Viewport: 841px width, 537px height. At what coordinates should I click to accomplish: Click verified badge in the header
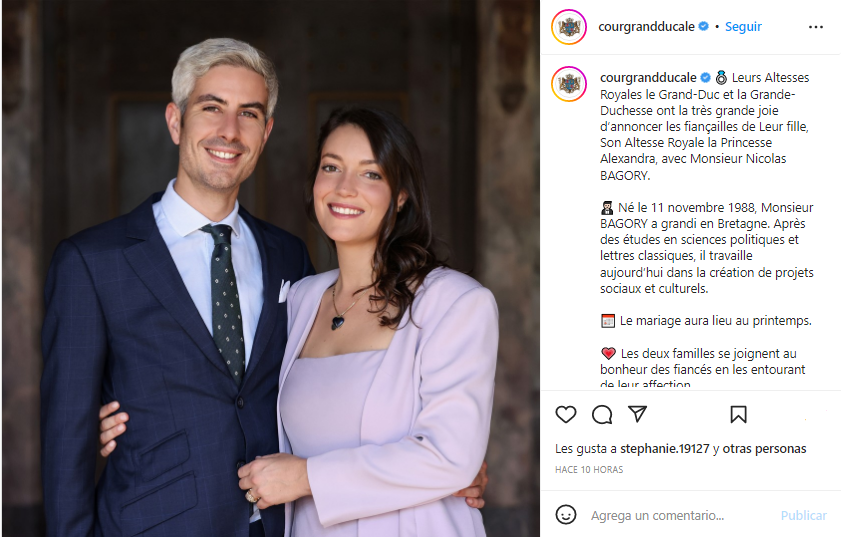point(704,26)
